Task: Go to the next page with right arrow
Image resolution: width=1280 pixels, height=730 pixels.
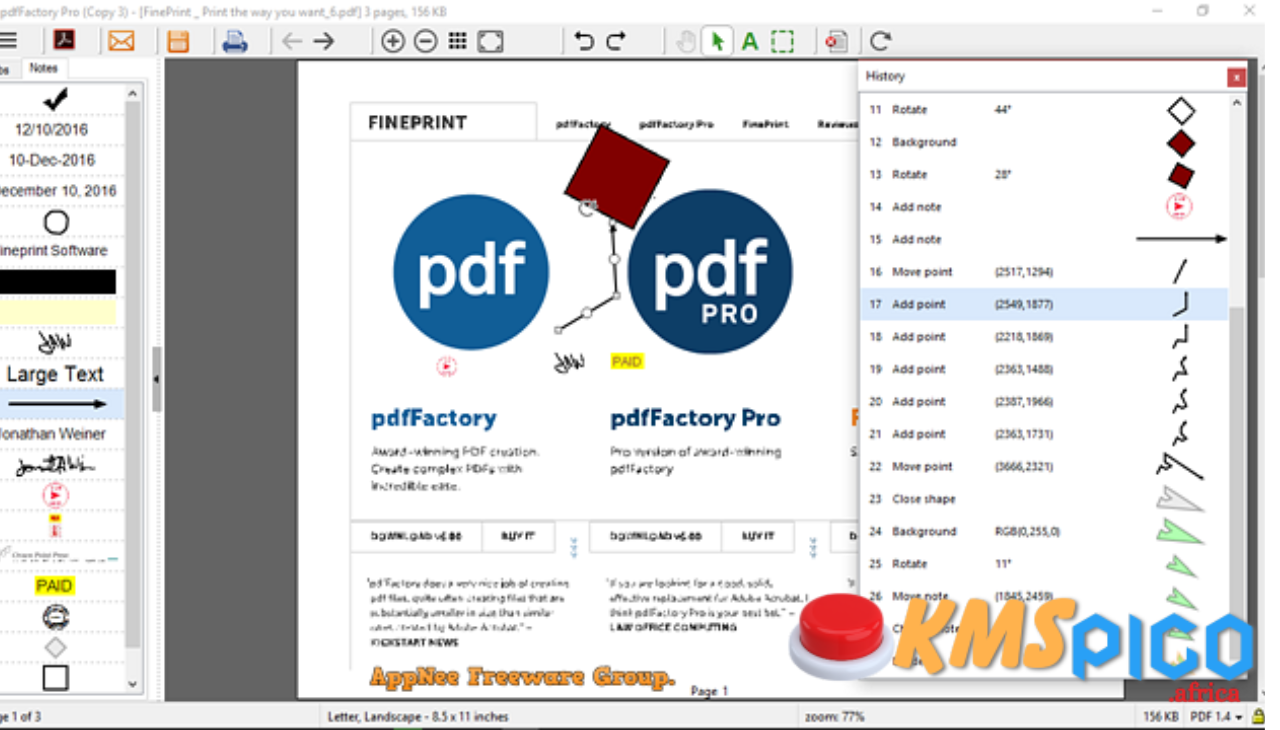Action: 323,41
